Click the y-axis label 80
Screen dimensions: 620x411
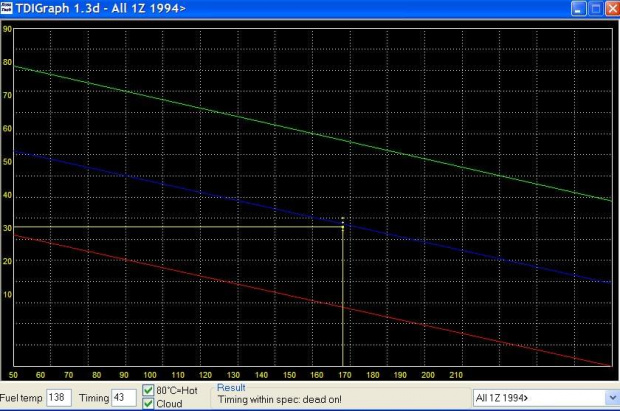7,62
